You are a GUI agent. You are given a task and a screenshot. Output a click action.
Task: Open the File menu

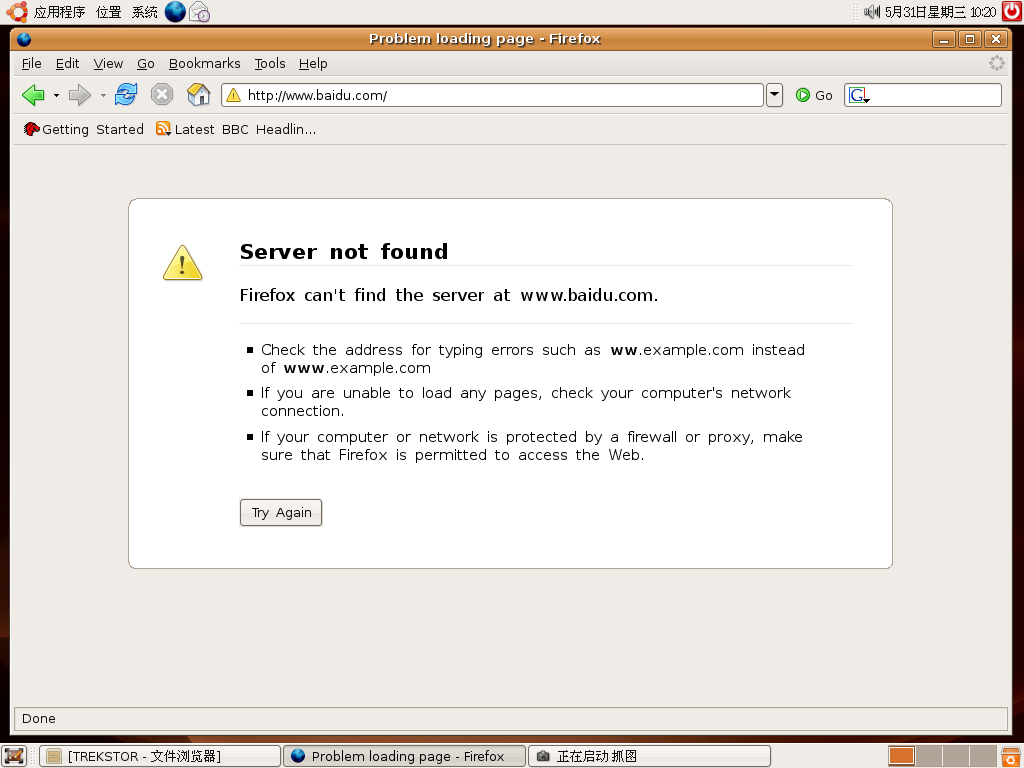(x=31, y=63)
